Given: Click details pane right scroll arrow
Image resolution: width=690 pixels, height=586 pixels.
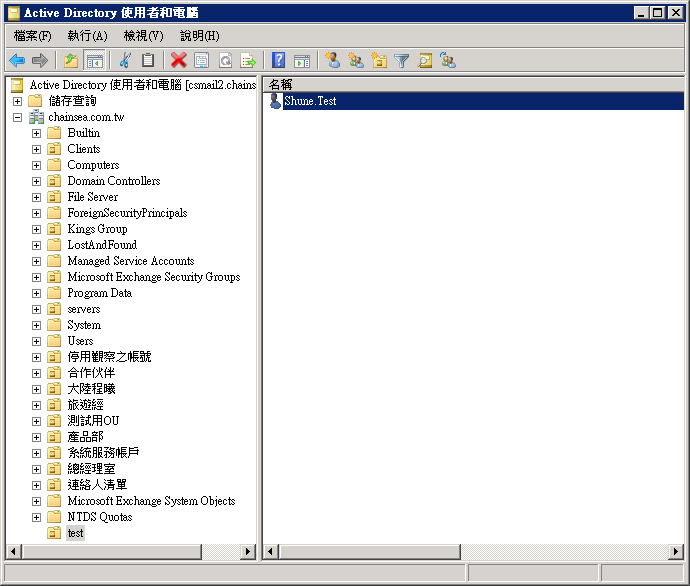Looking at the screenshot, I should (675, 551).
